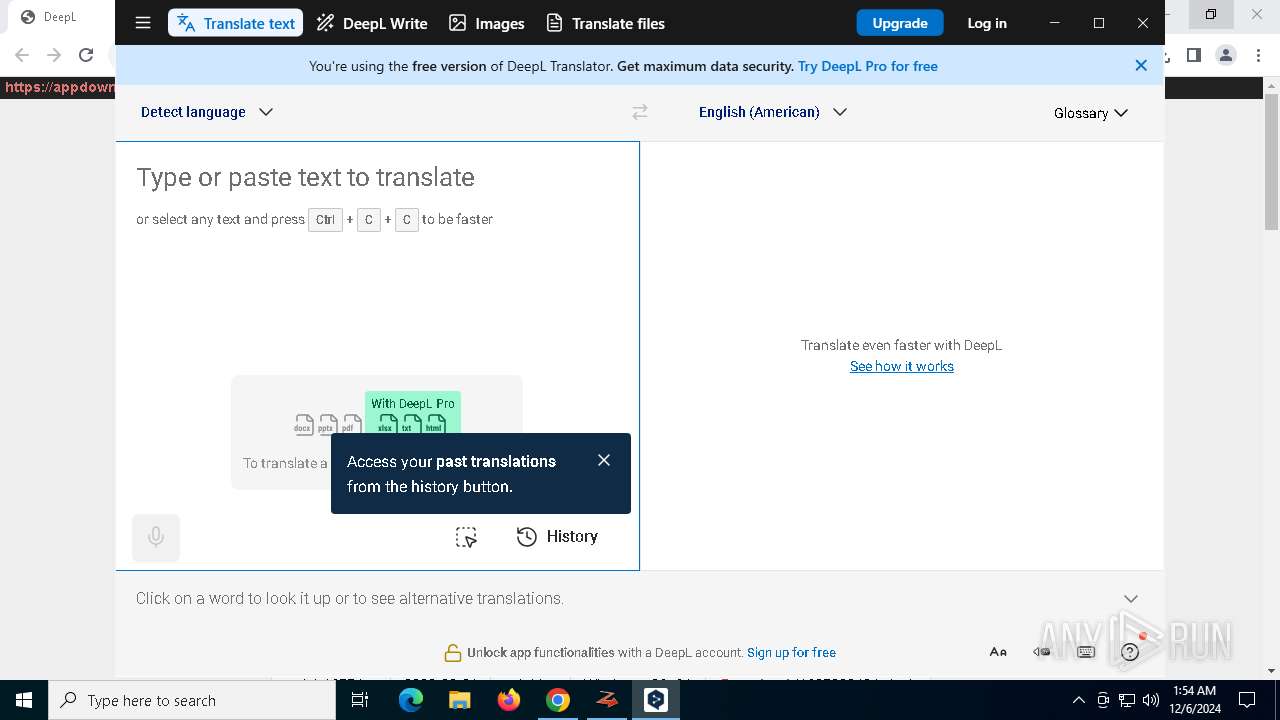
Task: Open the See how it works link
Action: coord(902,366)
